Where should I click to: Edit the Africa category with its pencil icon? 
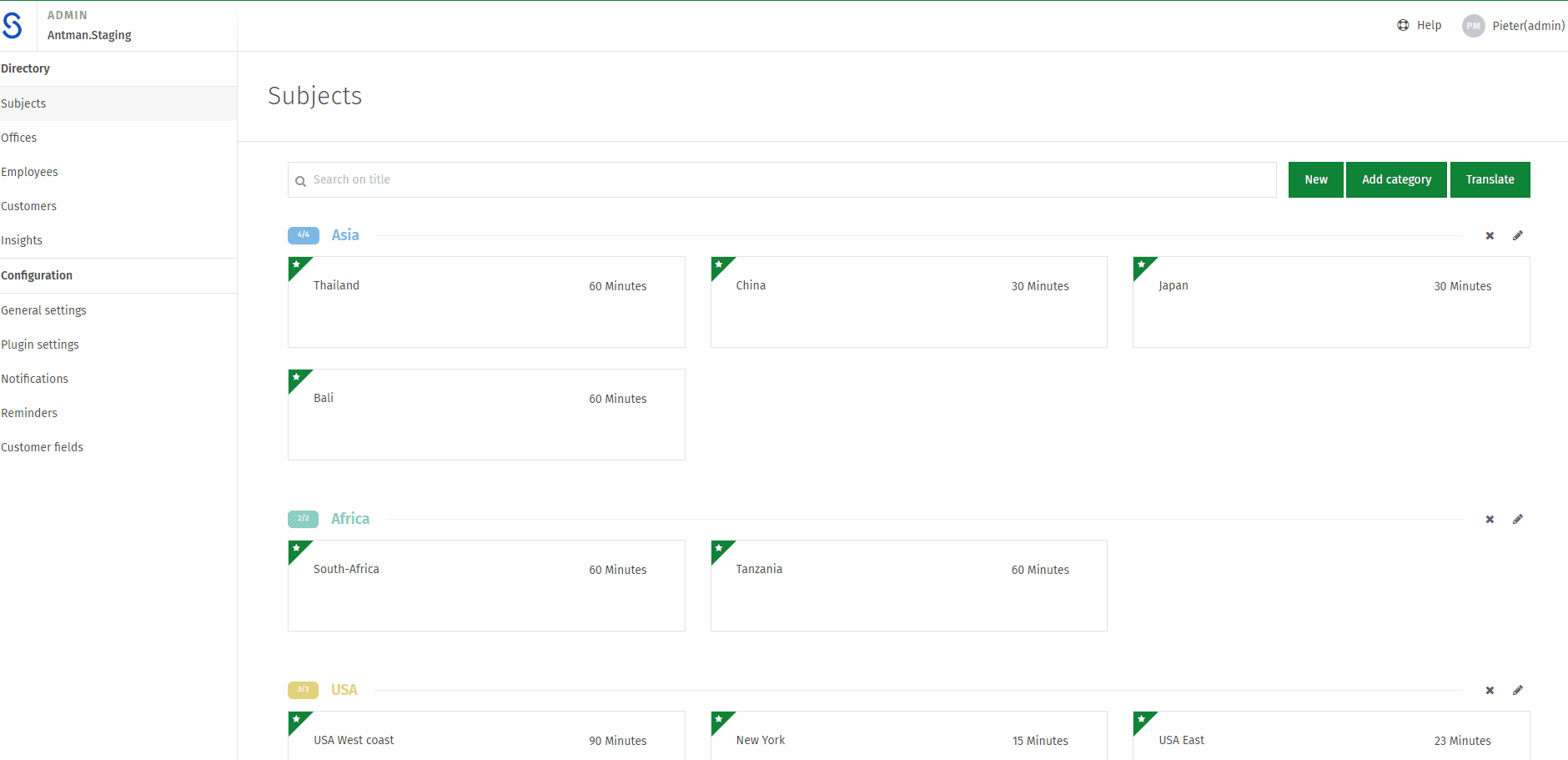click(x=1518, y=520)
